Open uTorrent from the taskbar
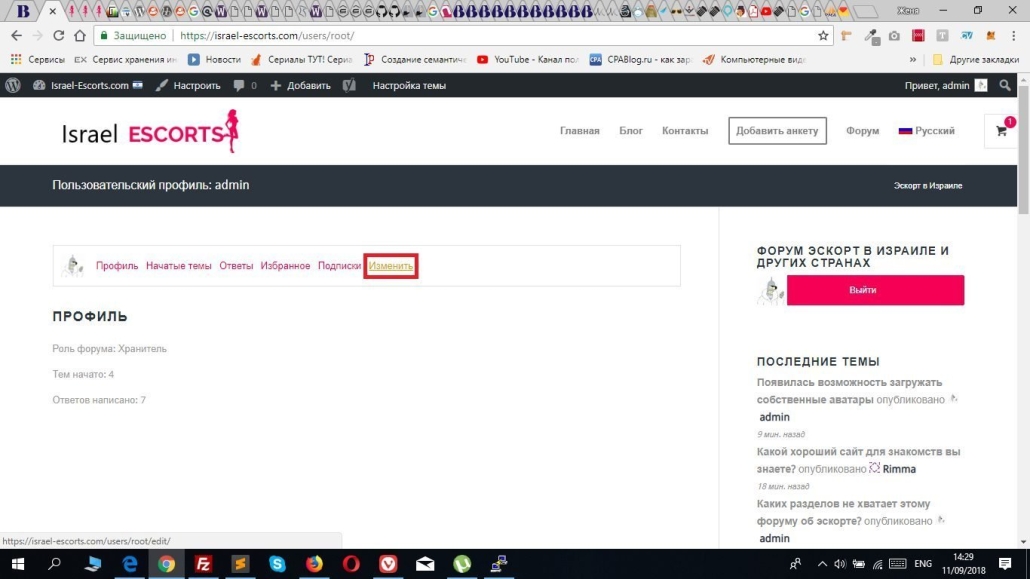Image resolution: width=1030 pixels, height=579 pixels. (x=462, y=564)
